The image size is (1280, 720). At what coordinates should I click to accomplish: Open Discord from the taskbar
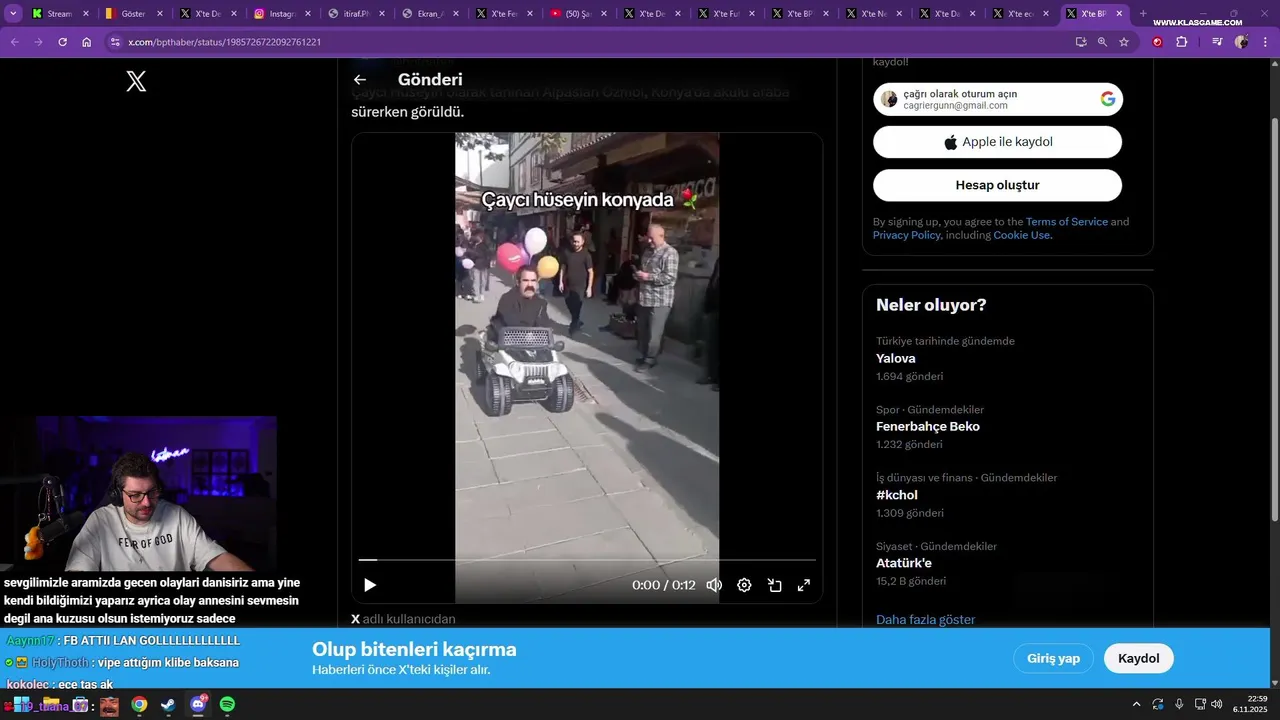coord(198,705)
